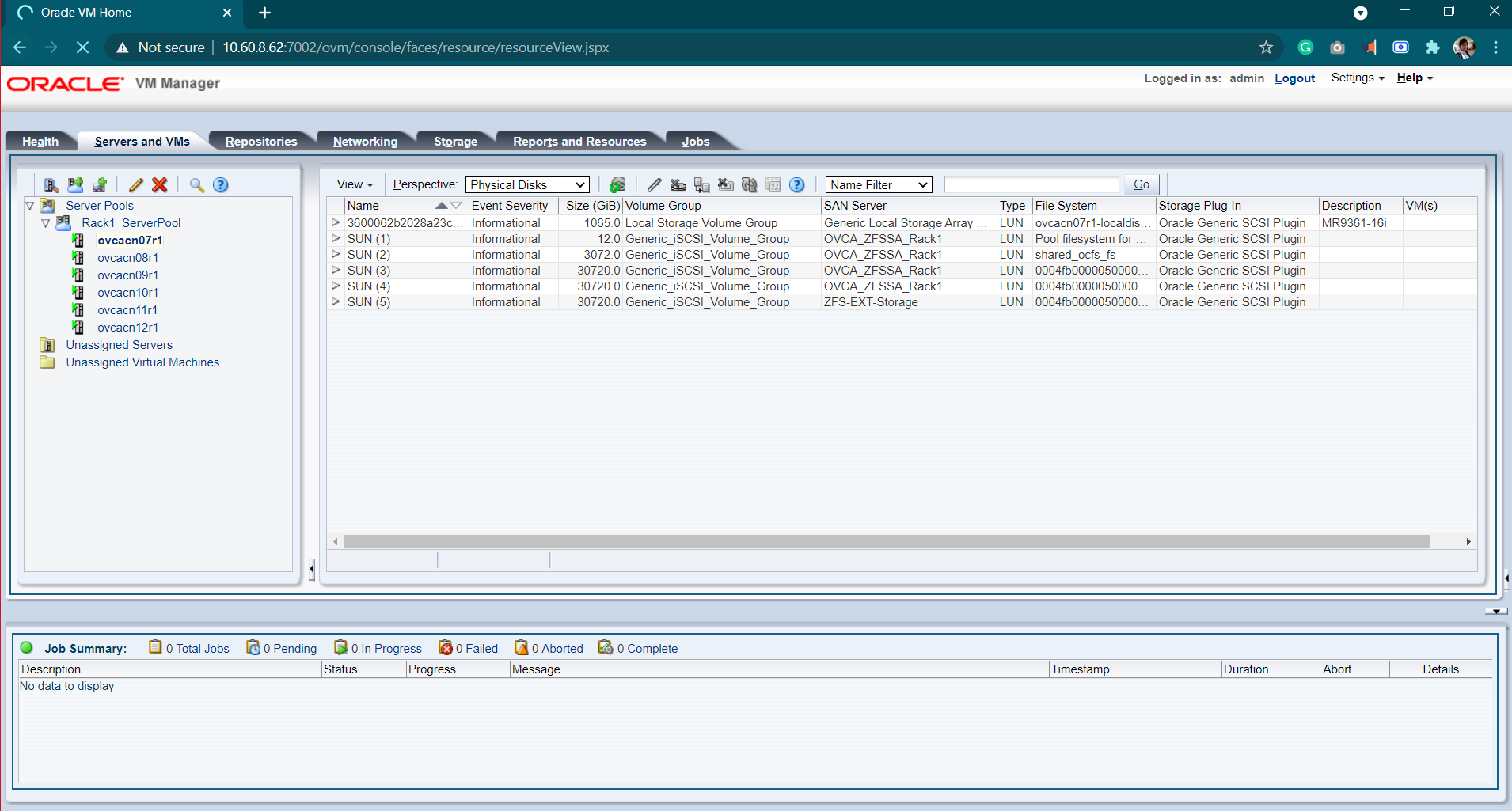
Task: Click the Edit Physical Disk pencil icon
Action: [x=654, y=184]
